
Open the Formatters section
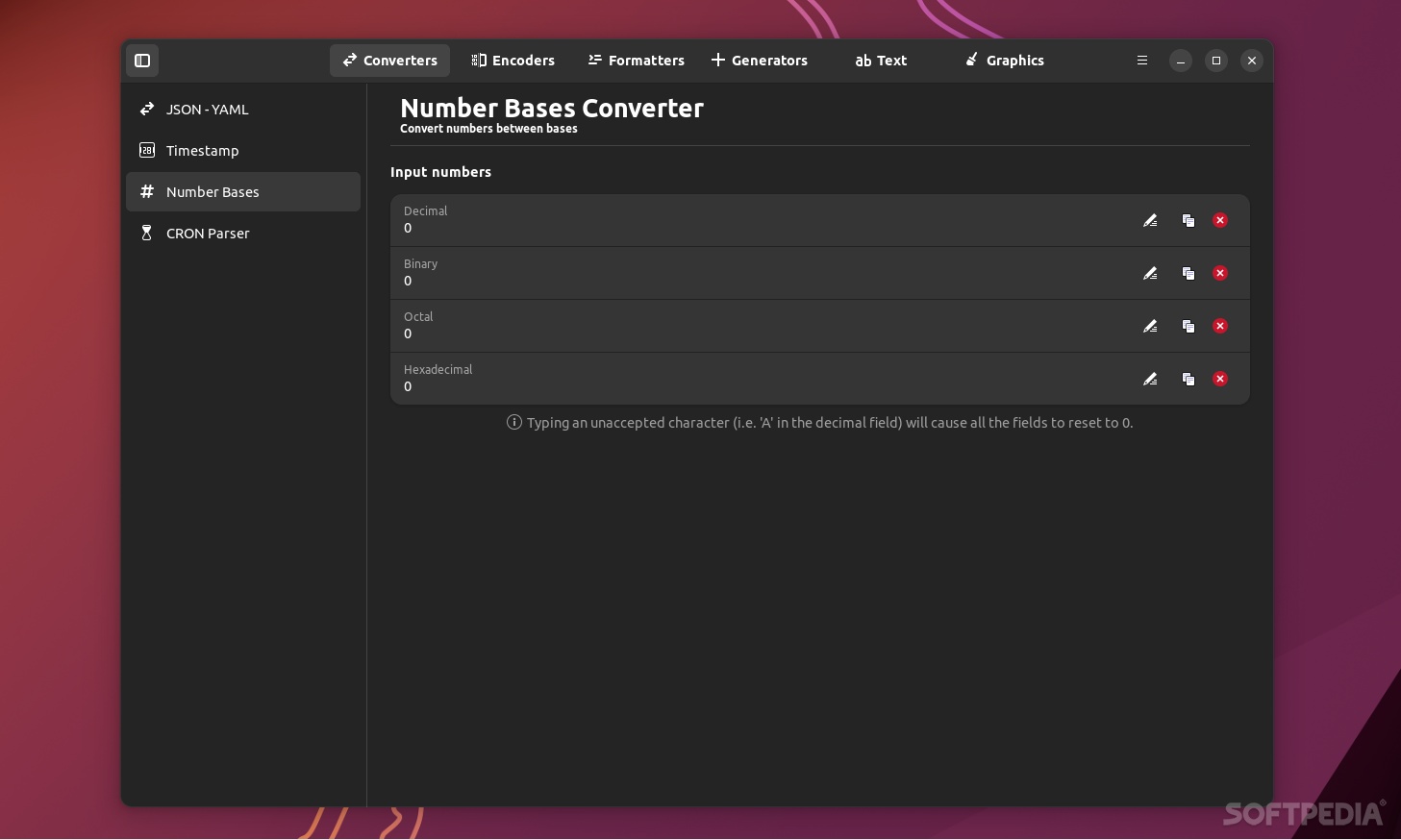point(636,61)
